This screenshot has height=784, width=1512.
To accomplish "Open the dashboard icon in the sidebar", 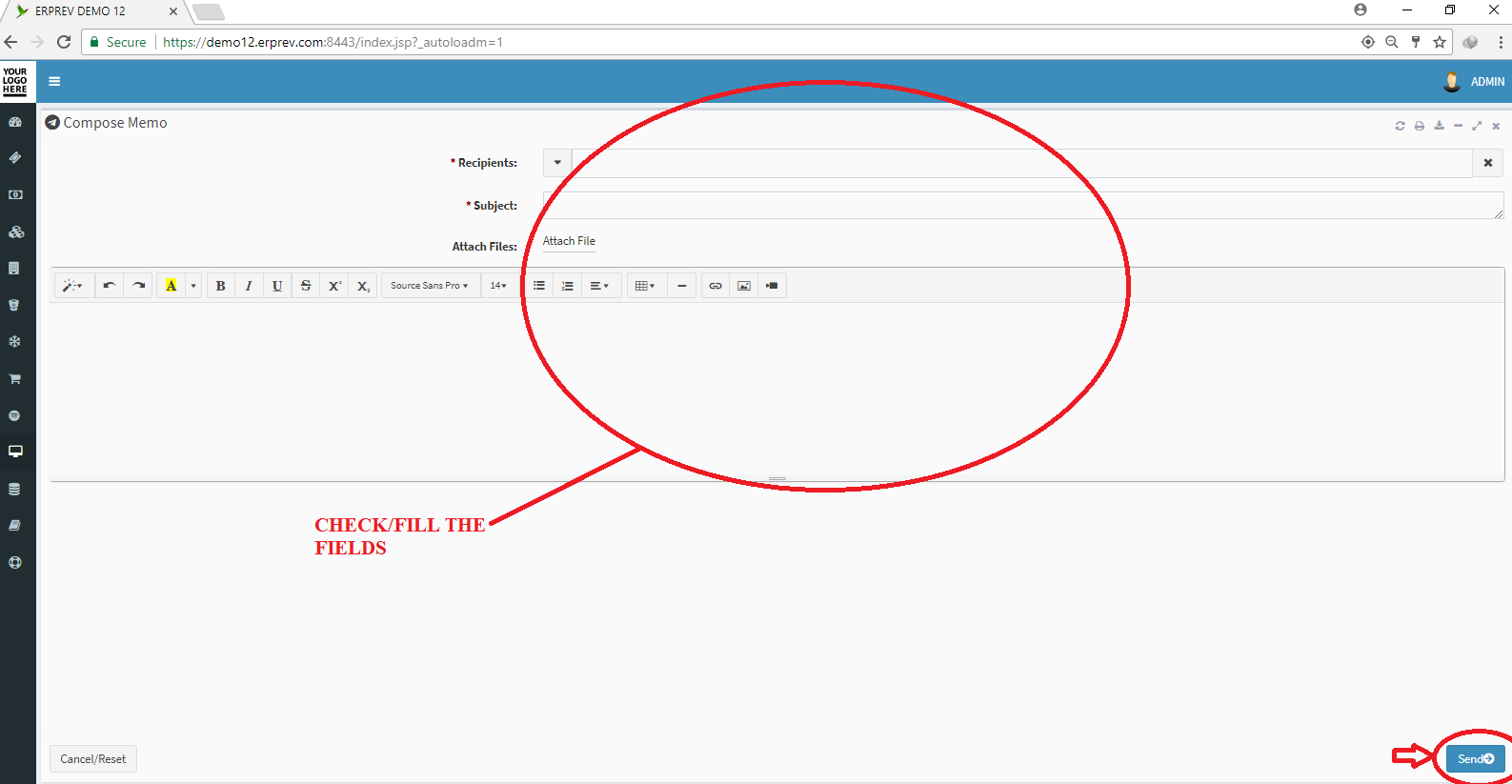I will (x=15, y=122).
